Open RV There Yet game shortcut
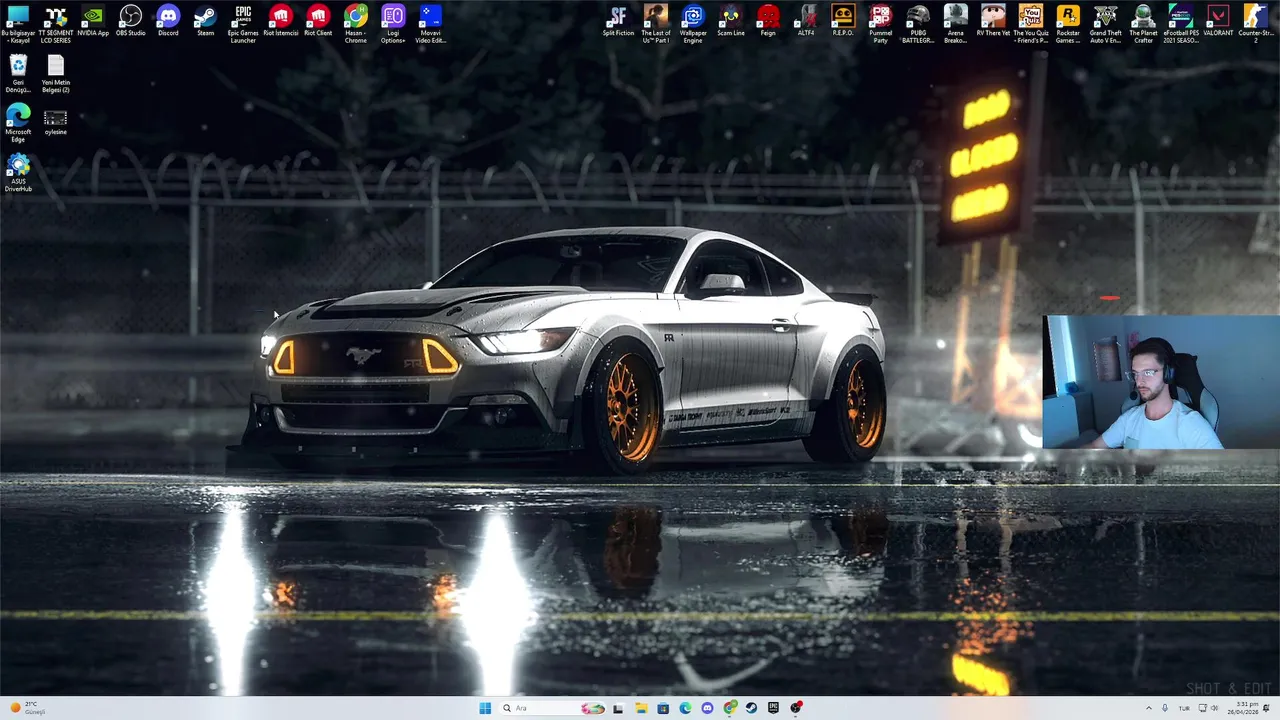The height and width of the screenshot is (720, 1280). click(x=993, y=21)
